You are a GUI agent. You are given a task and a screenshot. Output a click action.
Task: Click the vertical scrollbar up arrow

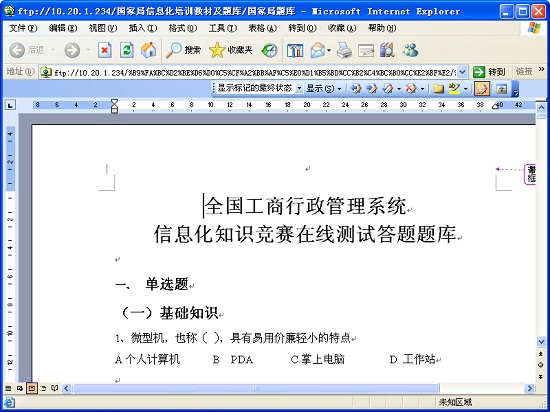tap(541, 107)
